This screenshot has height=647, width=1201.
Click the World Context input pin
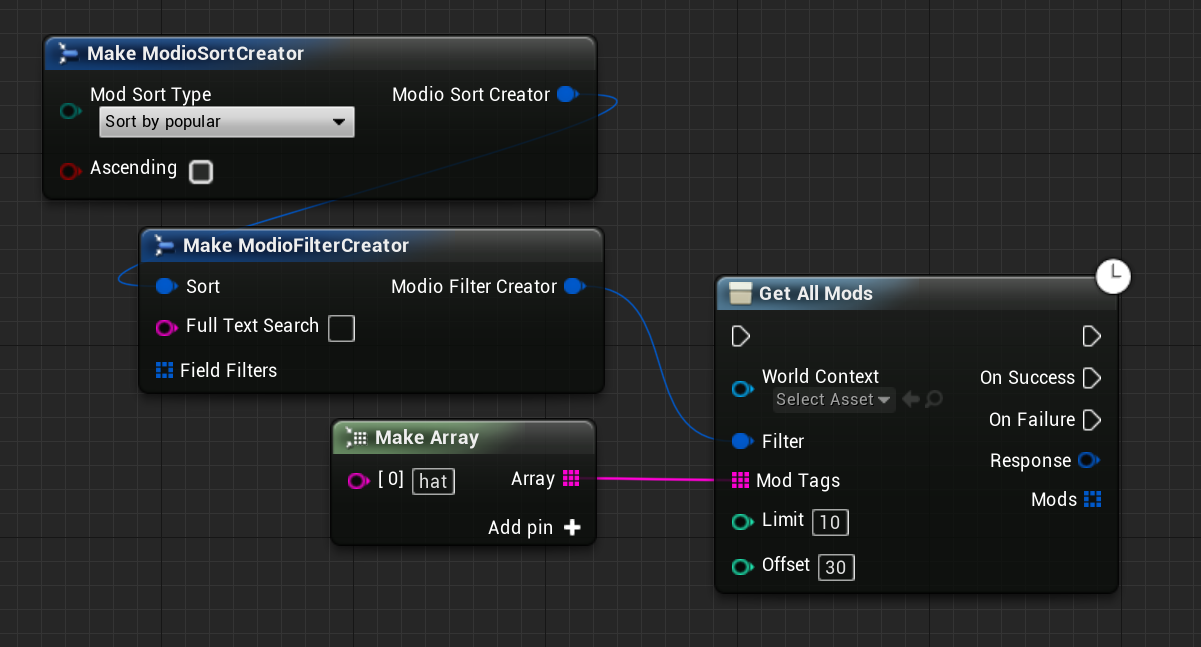[x=742, y=389]
